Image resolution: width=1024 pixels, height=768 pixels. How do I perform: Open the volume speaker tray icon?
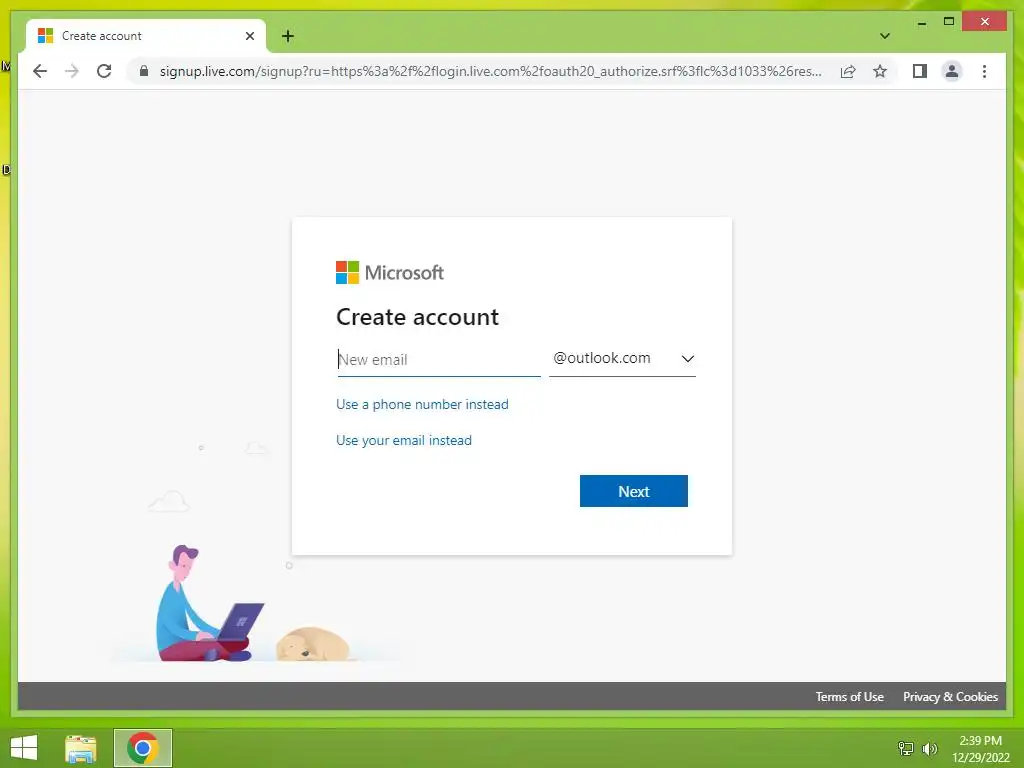tap(929, 748)
